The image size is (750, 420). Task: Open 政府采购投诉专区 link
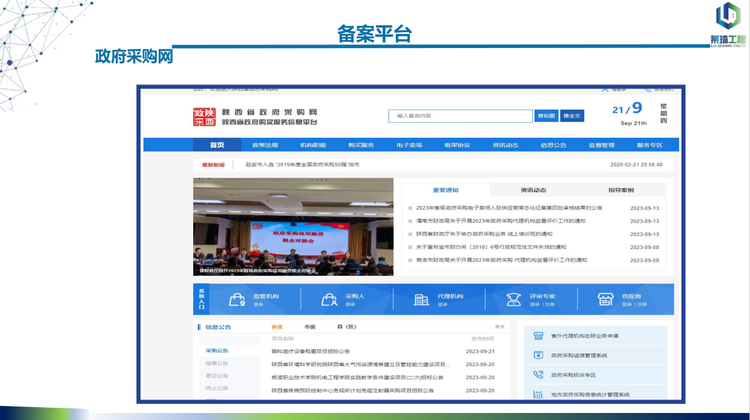[574, 375]
